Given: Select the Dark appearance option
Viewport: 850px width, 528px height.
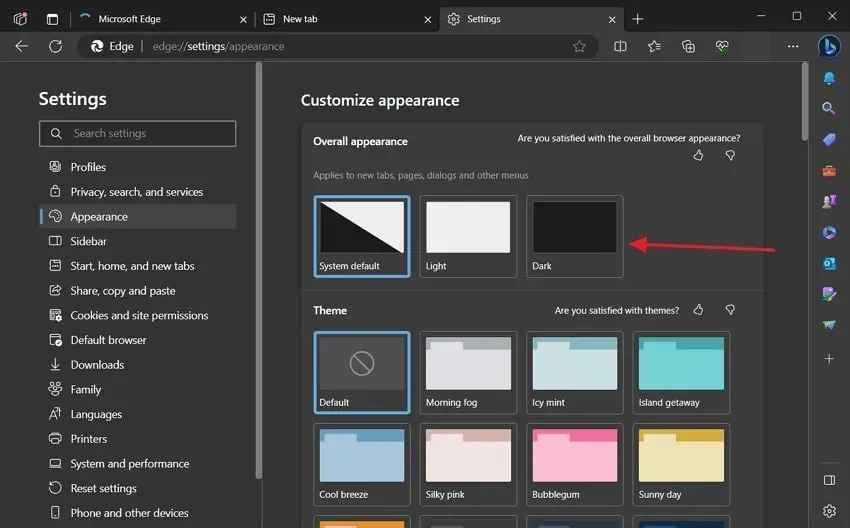Looking at the screenshot, I should coord(575,236).
